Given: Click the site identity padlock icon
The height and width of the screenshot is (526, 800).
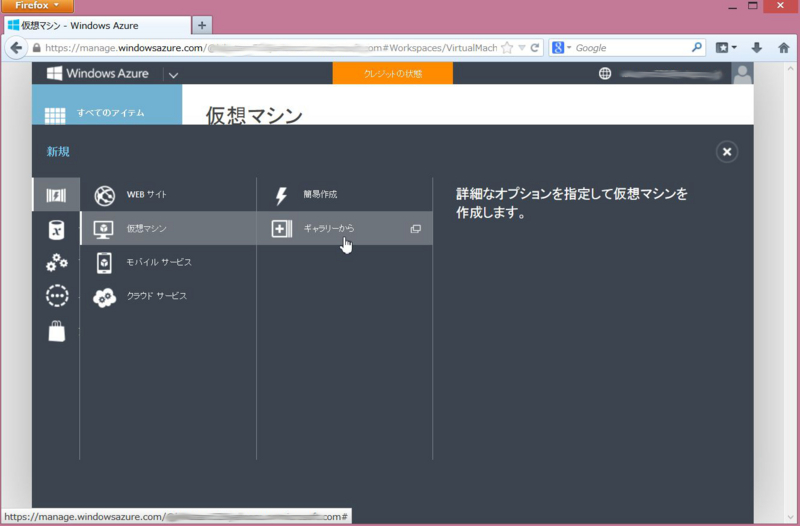Looking at the screenshot, I should tap(36, 48).
